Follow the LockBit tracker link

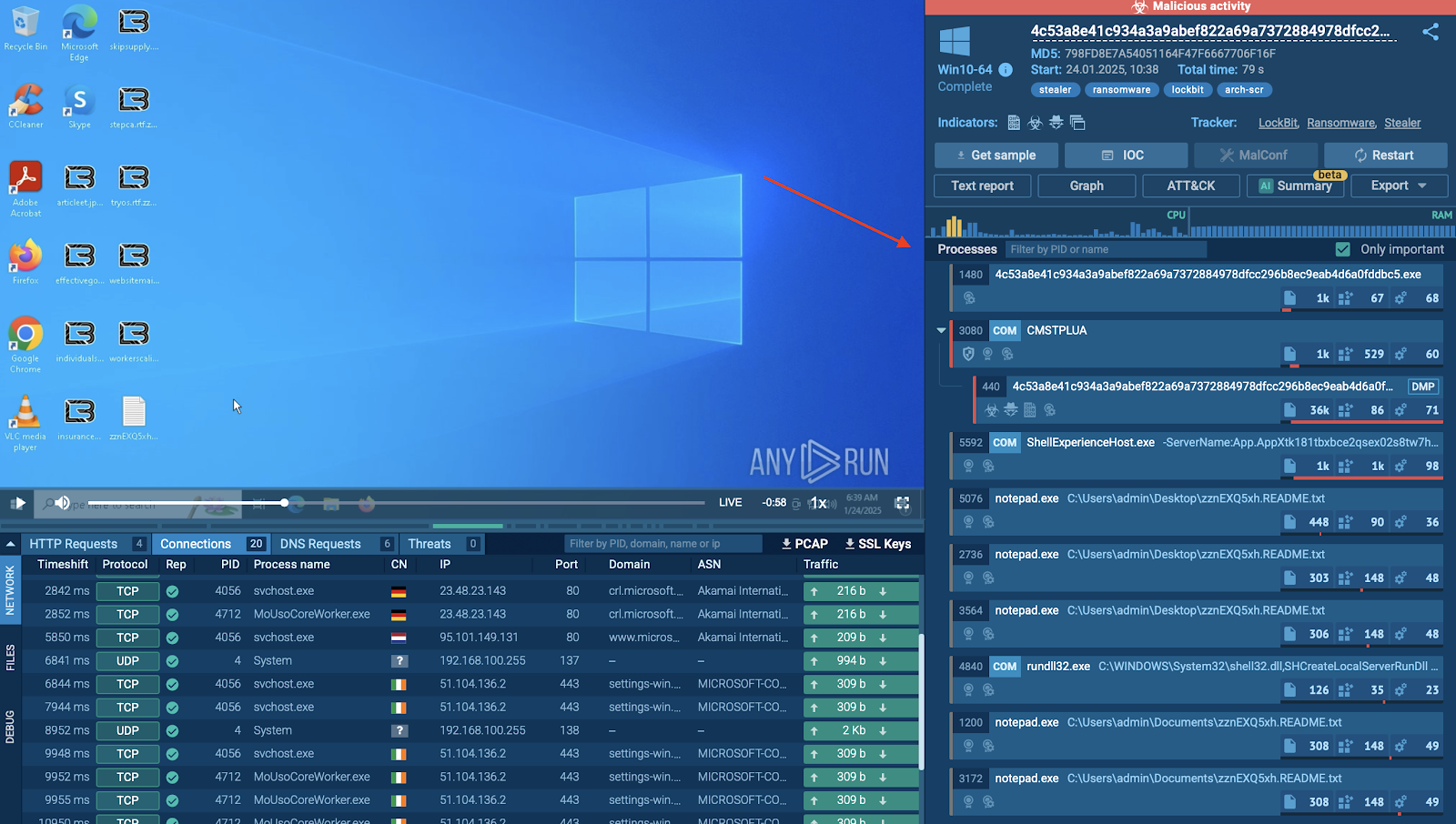pos(1278,123)
